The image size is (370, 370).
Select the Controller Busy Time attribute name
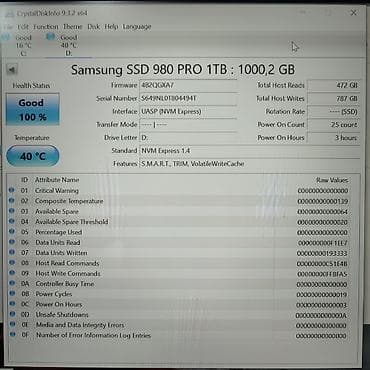tap(65, 284)
